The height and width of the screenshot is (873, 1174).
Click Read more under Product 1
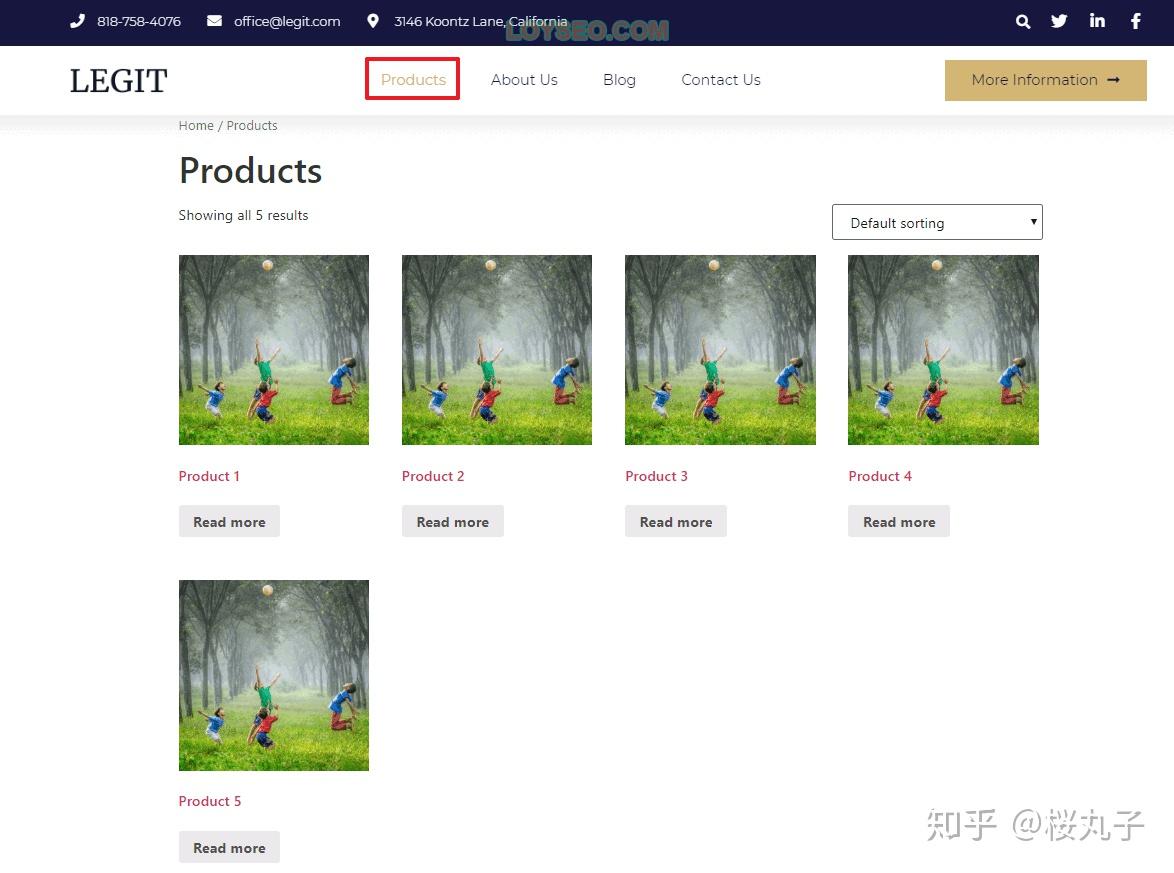[229, 522]
